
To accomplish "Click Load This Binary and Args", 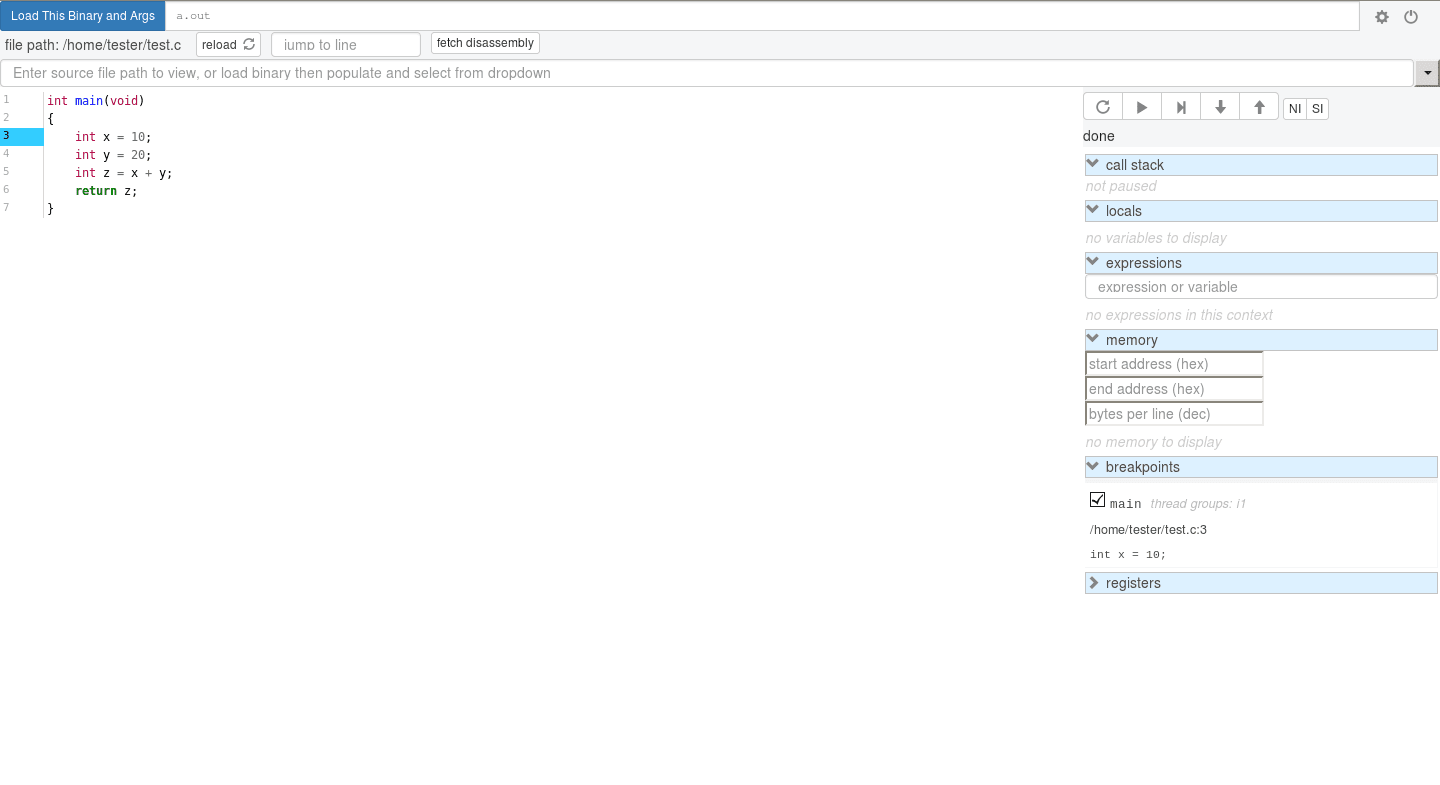I will coord(83,16).
